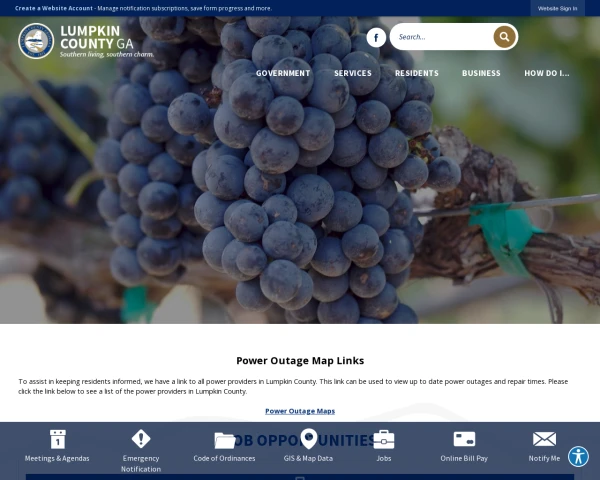Viewport: 600px width, 480px height.
Task: Open the Emergency Notification alert icon
Action: pyautogui.click(x=141, y=439)
